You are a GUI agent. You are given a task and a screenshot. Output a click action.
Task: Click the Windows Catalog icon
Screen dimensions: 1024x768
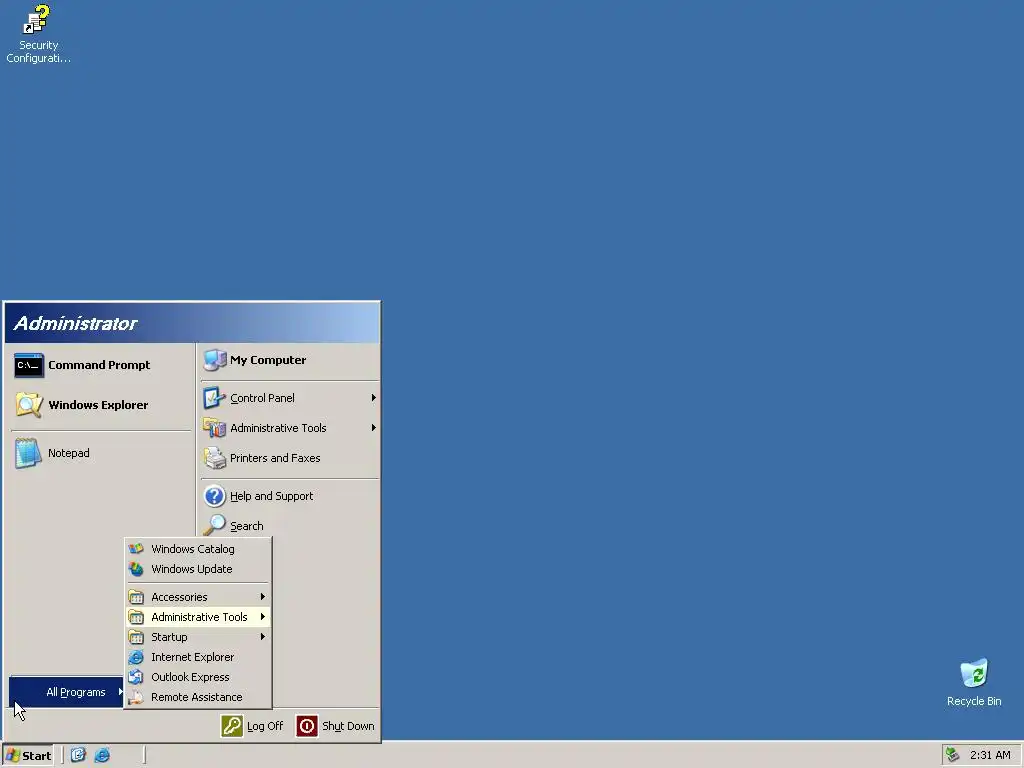[136, 549]
